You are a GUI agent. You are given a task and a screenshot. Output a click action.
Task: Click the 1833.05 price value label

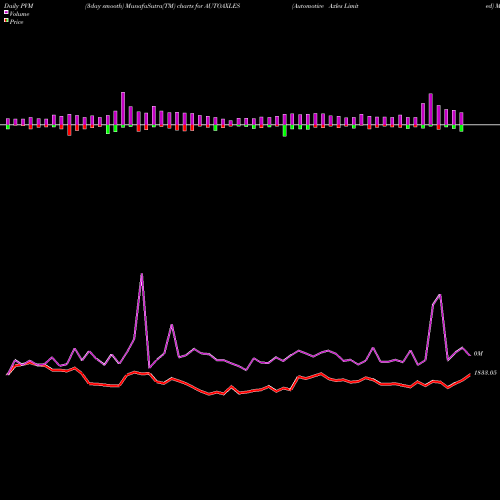(x=485, y=373)
